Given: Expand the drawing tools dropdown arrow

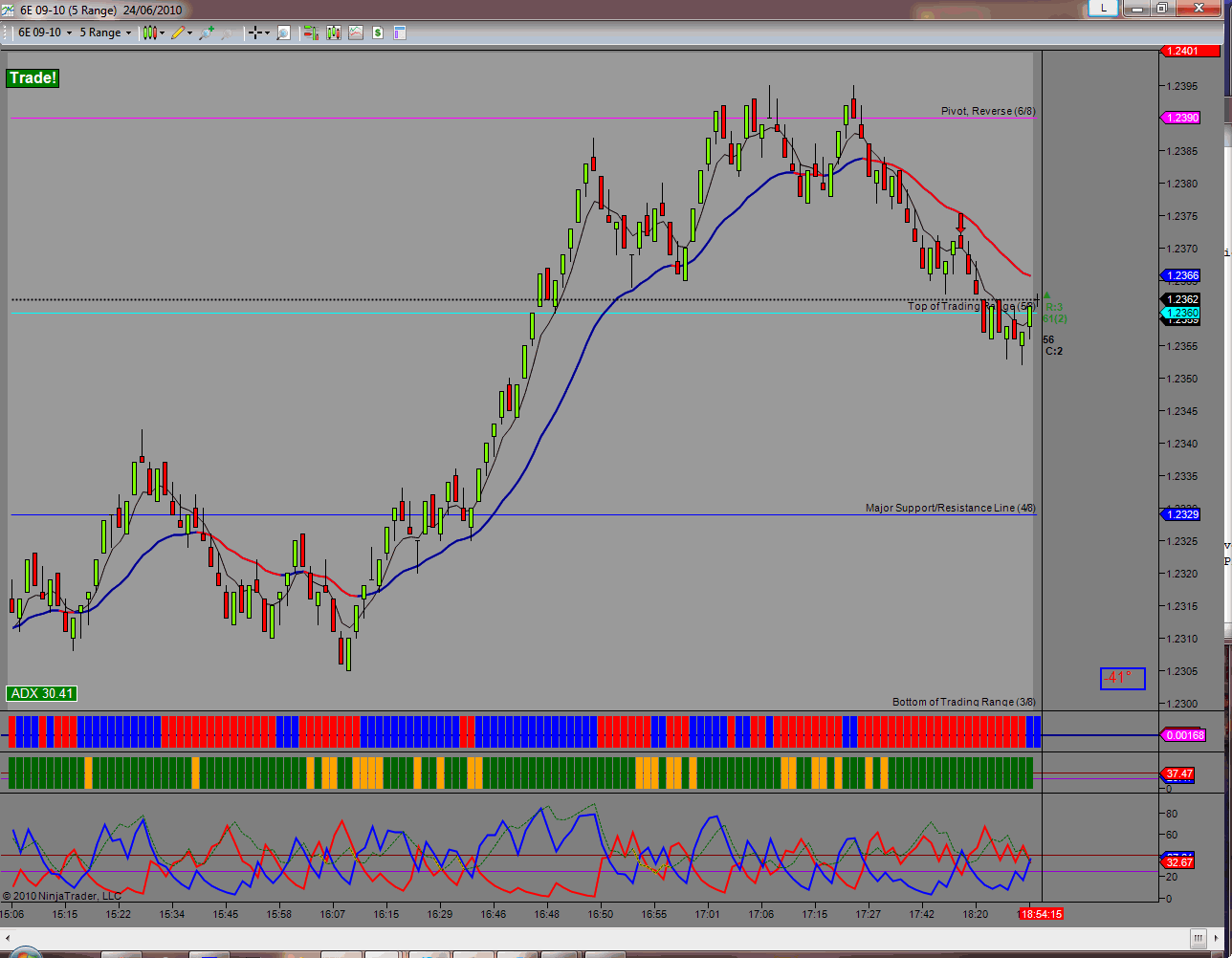Looking at the screenshot, I should coord(190,33).
